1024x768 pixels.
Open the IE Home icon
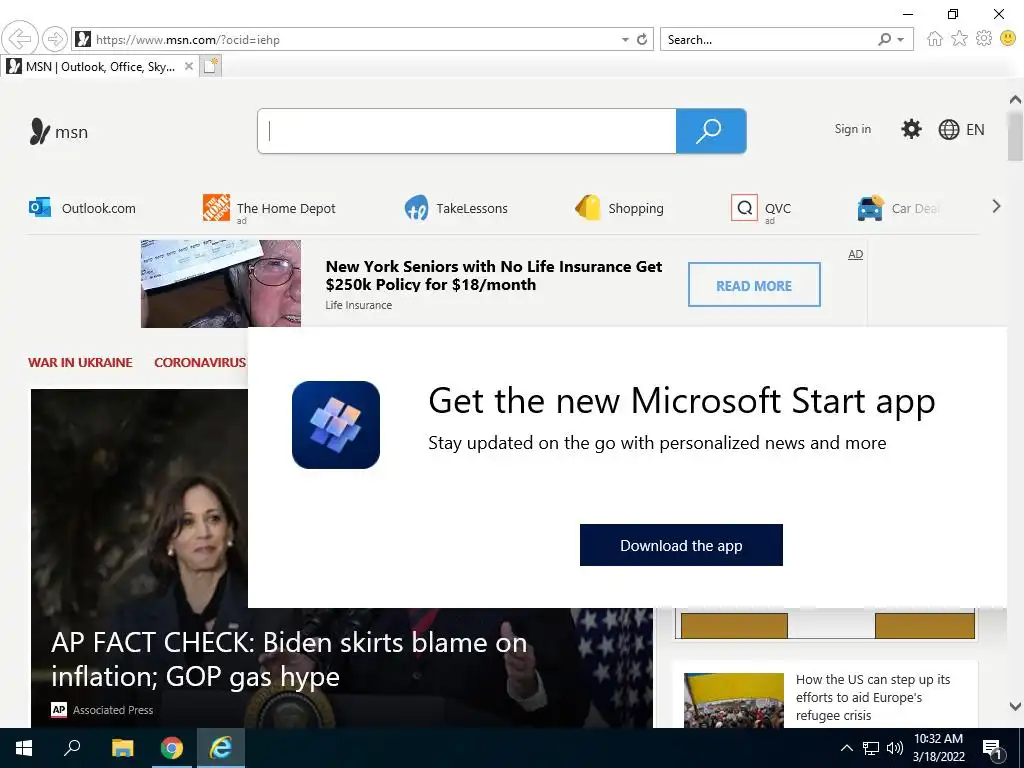[935, 39]
